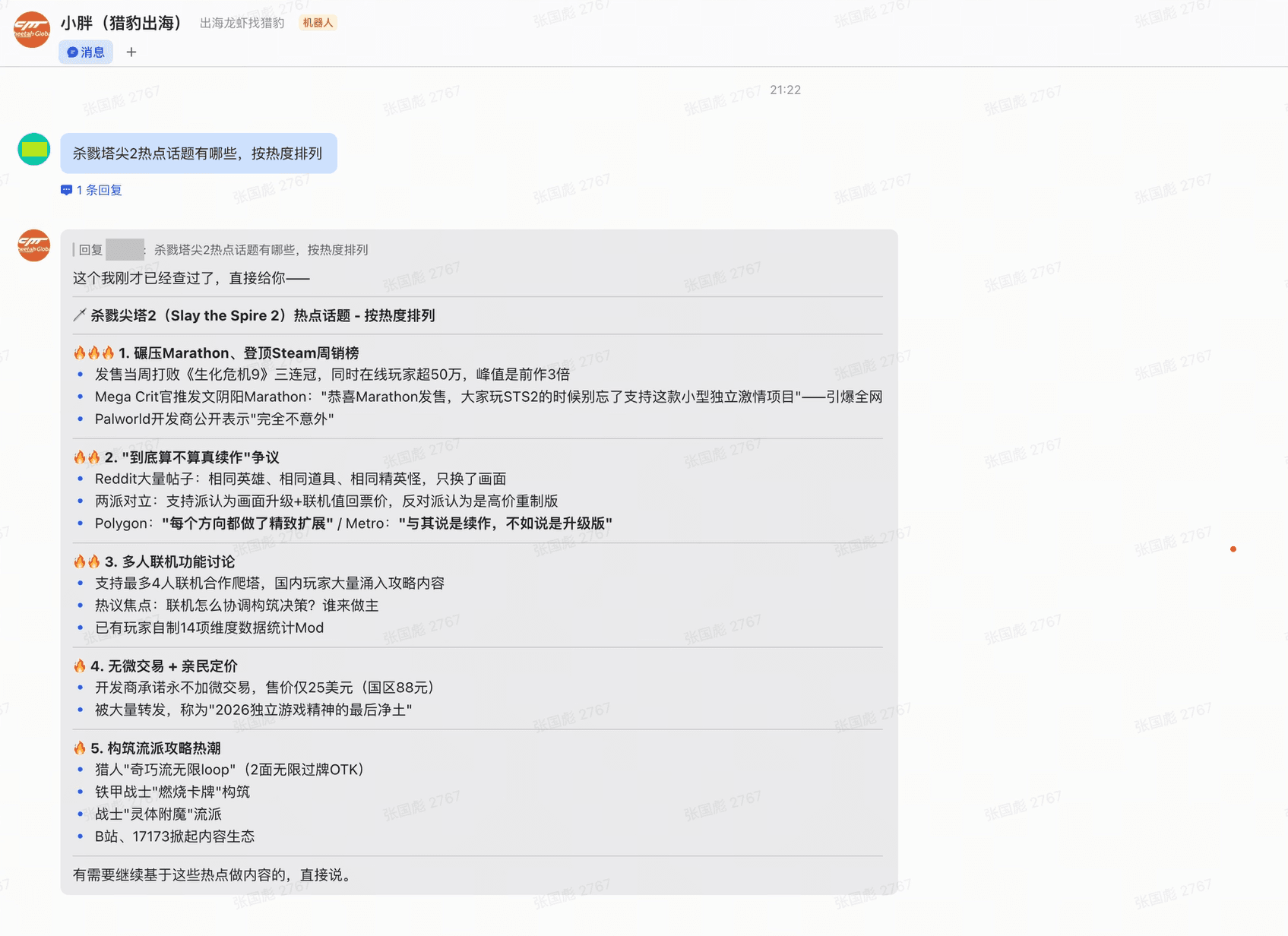
Task: Select line 战士"灵体附魔"流派
Action: [158, 814]
